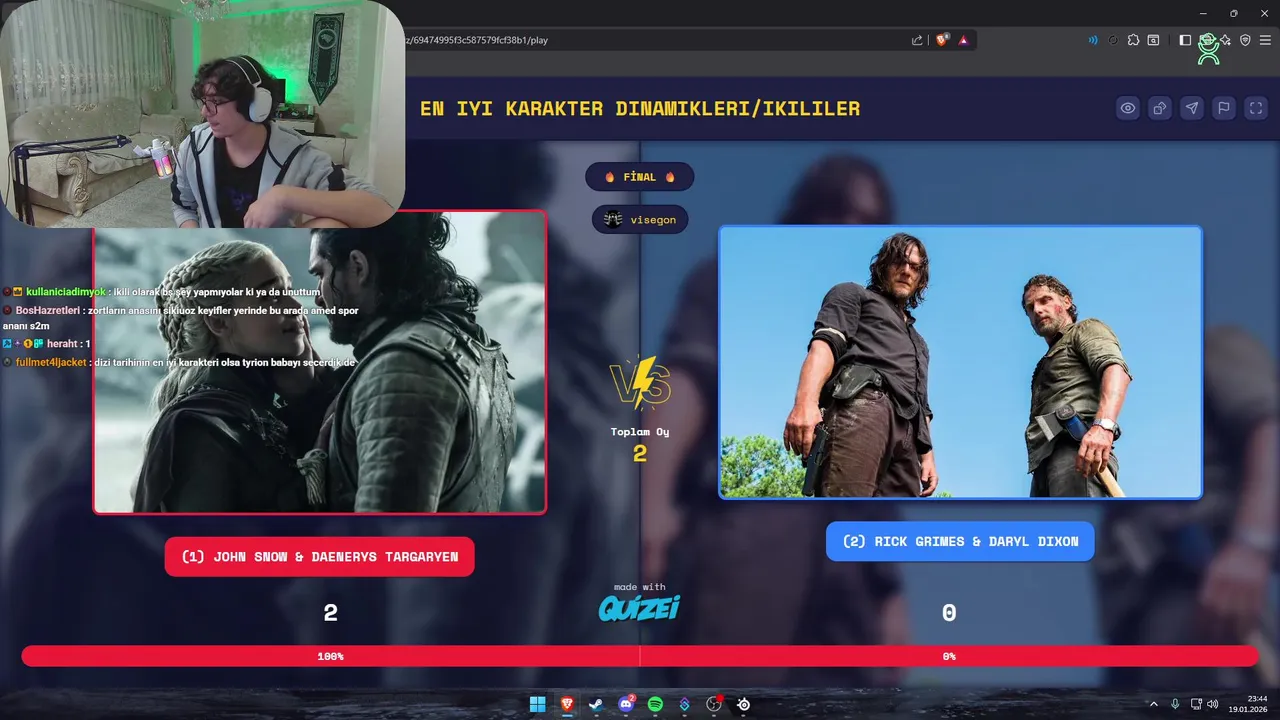Click the tab search toolbar icon
1280x720 pixels.
pyautogui.click(x=1153, y=40)
